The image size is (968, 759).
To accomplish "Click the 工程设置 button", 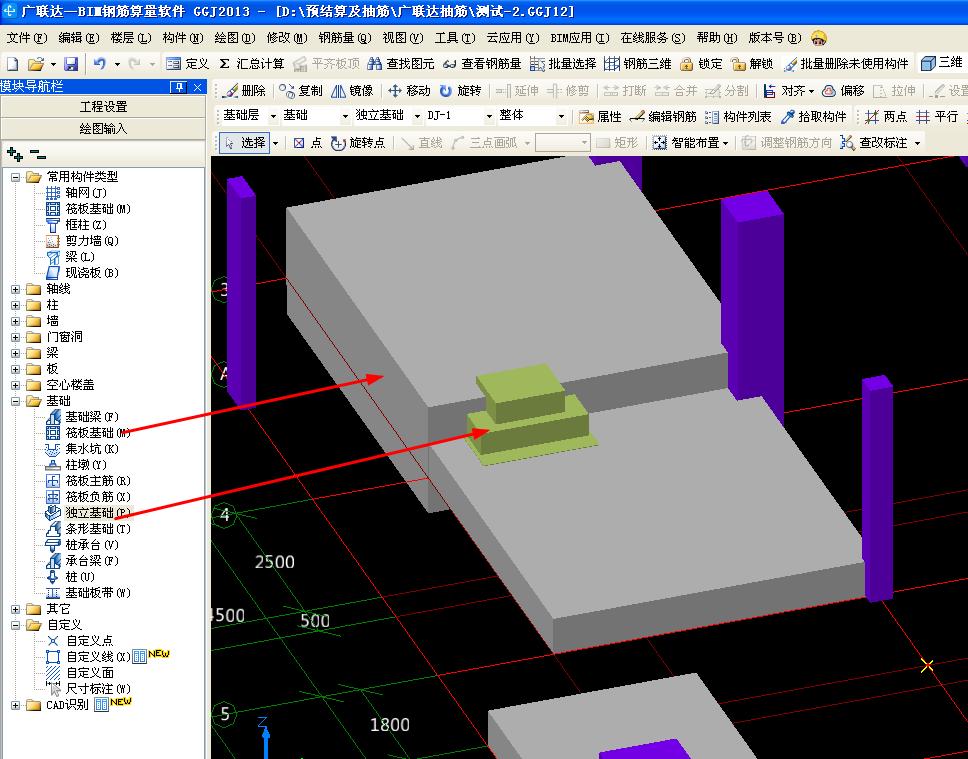I will coord(103,107).
